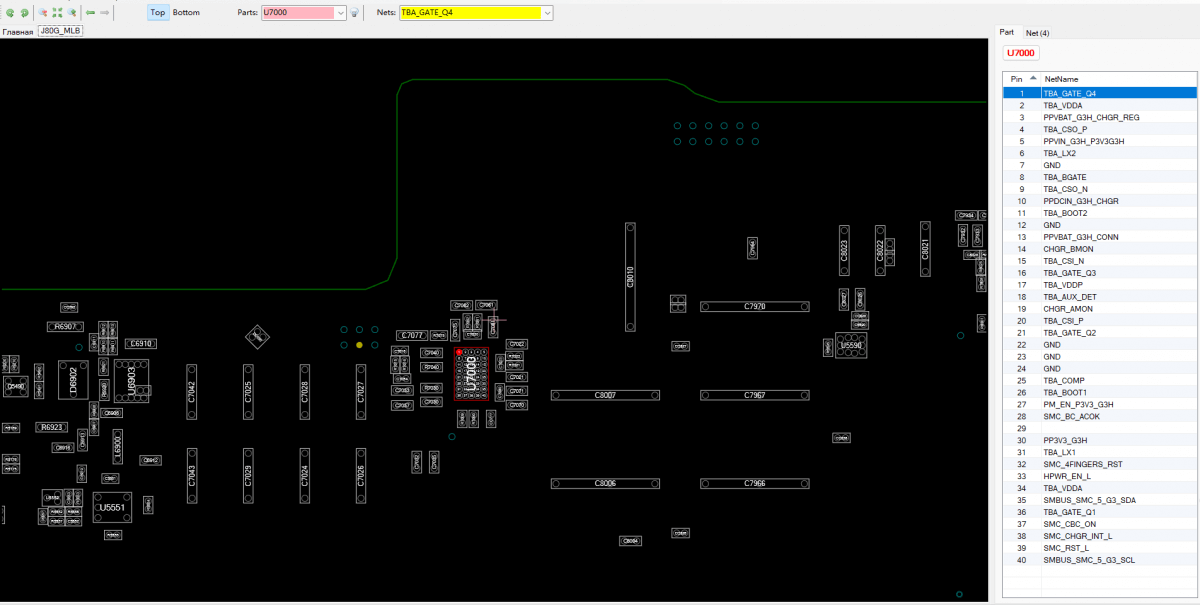This screenshot has width=1200, height=605.
Task: Open the Parts dropdown arrow
Action: tap(342, 13)
